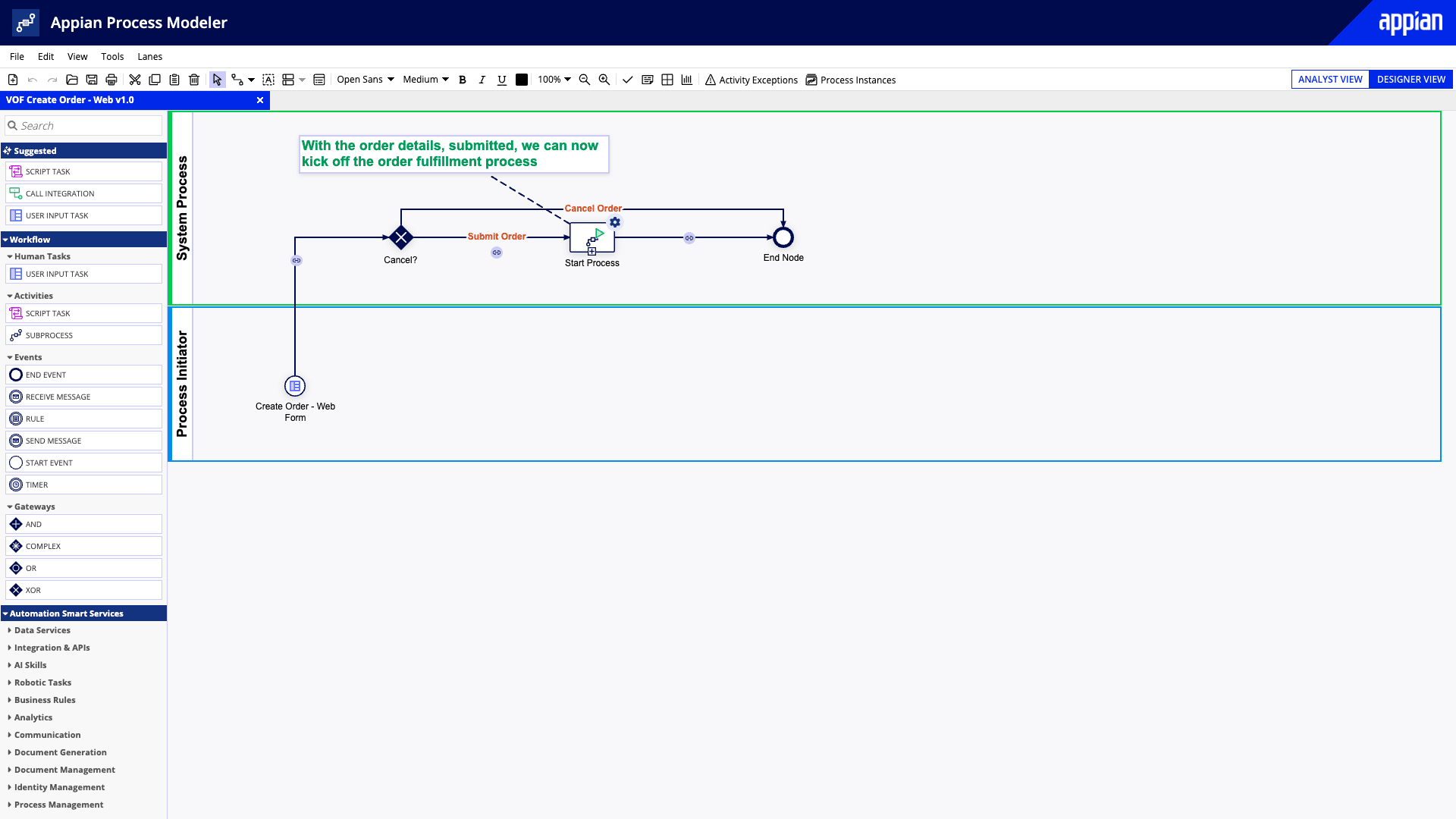Viewport: 1456px width, 819px height.
Task: Save the process model via floppy icon
Action: tap(92, 80)
